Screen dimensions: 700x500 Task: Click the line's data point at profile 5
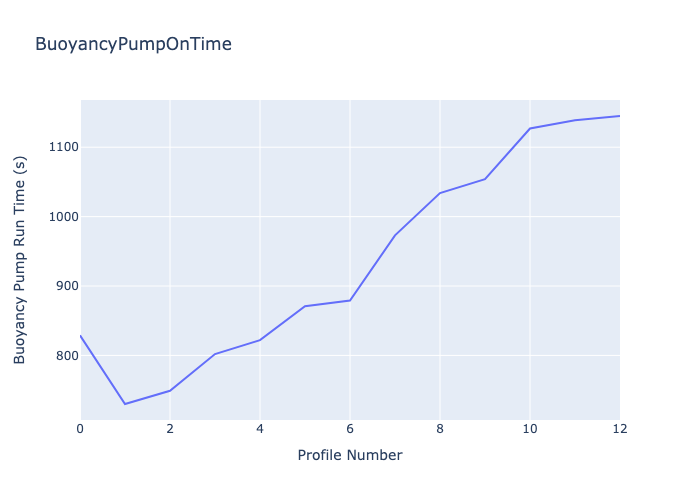coord(305,306)
